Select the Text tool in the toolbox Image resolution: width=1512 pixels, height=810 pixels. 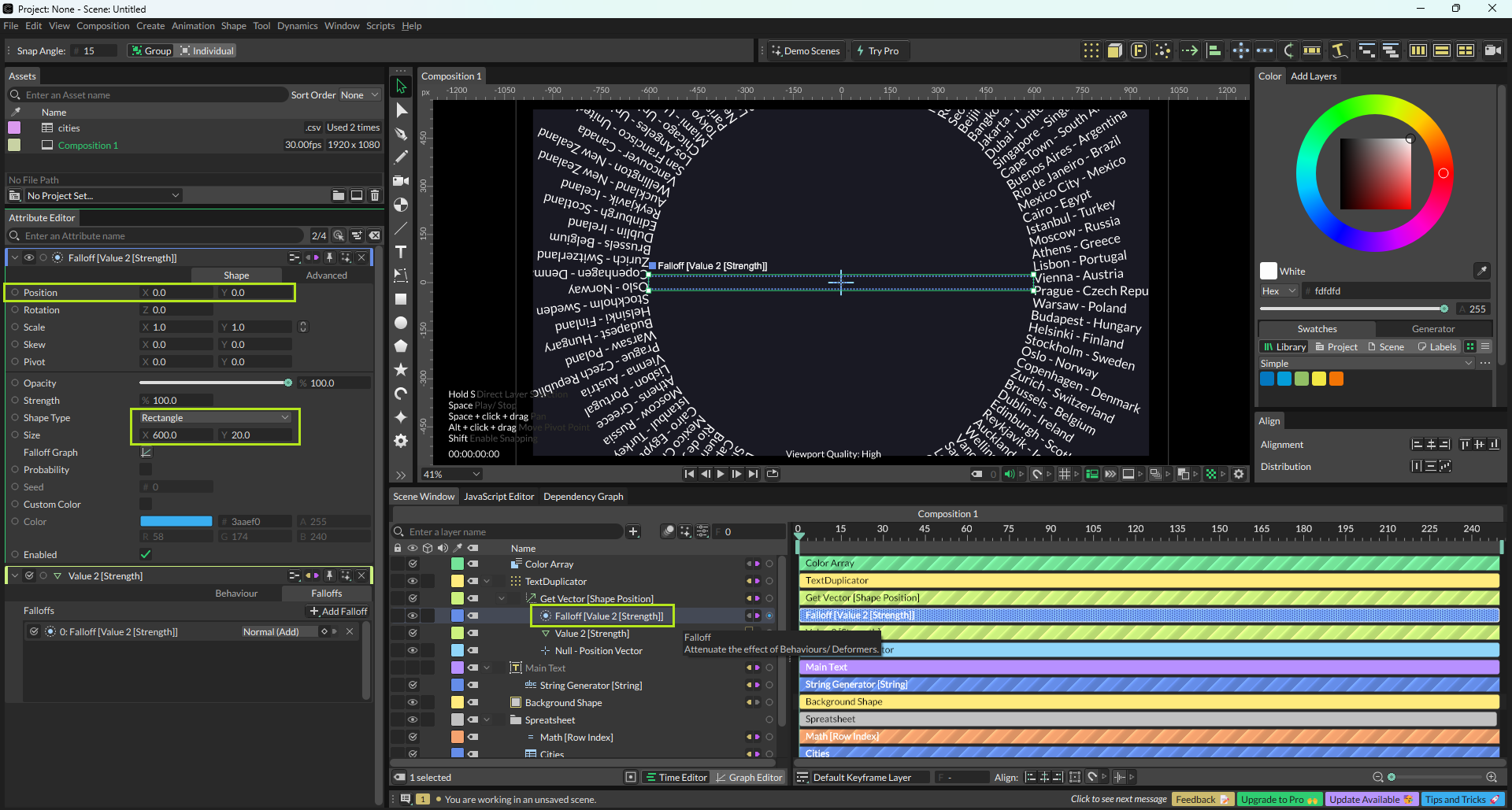(x=401, y=252)
